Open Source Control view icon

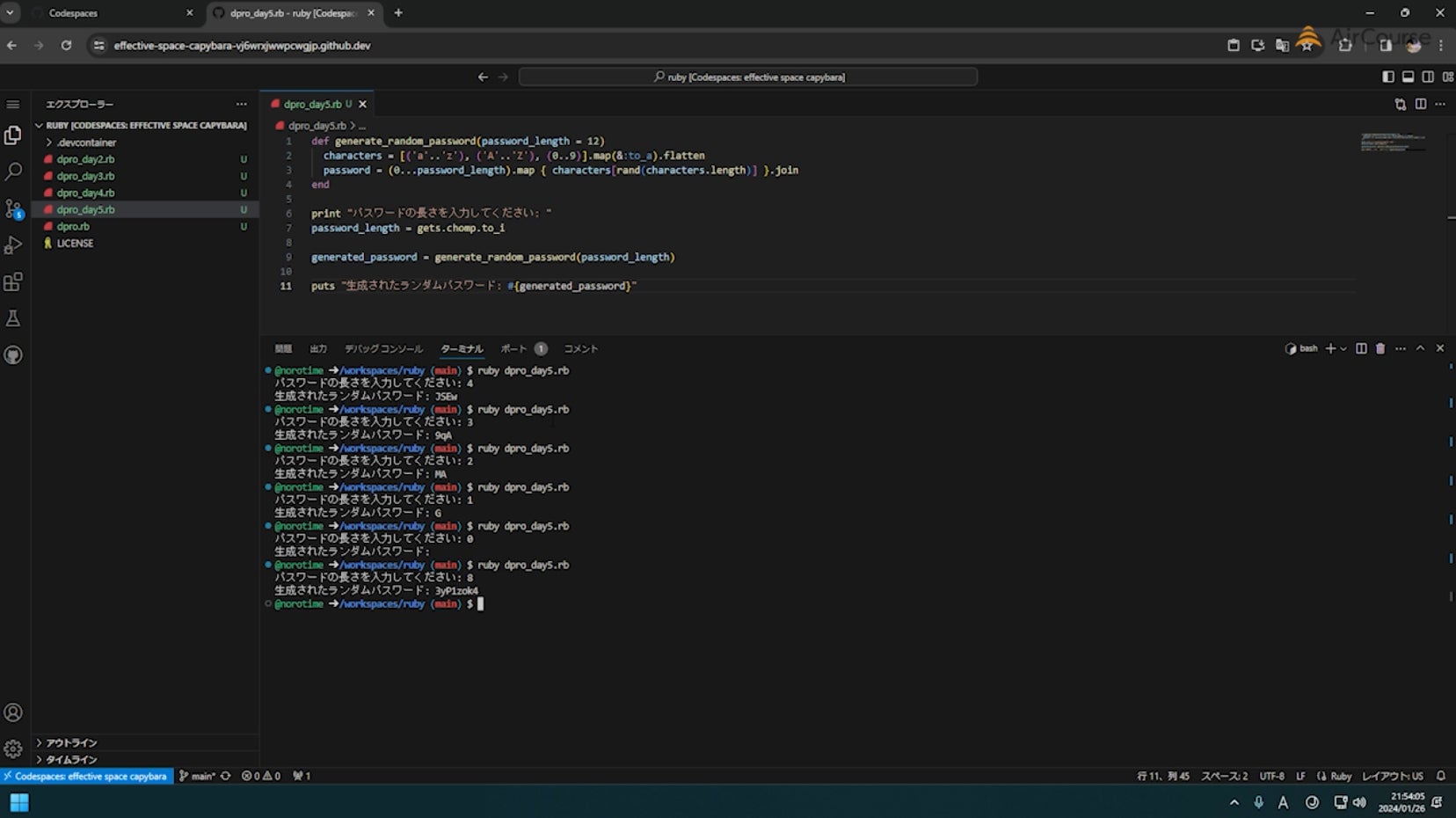13,208
